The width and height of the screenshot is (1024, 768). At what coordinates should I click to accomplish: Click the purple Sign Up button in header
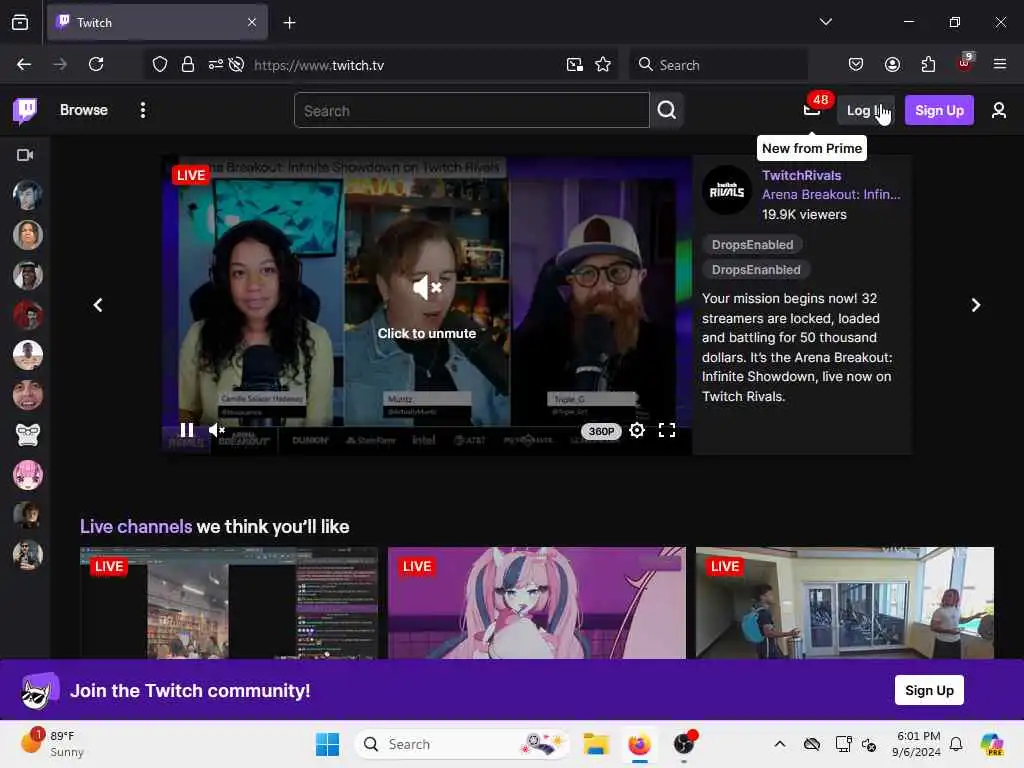[939, 110]
